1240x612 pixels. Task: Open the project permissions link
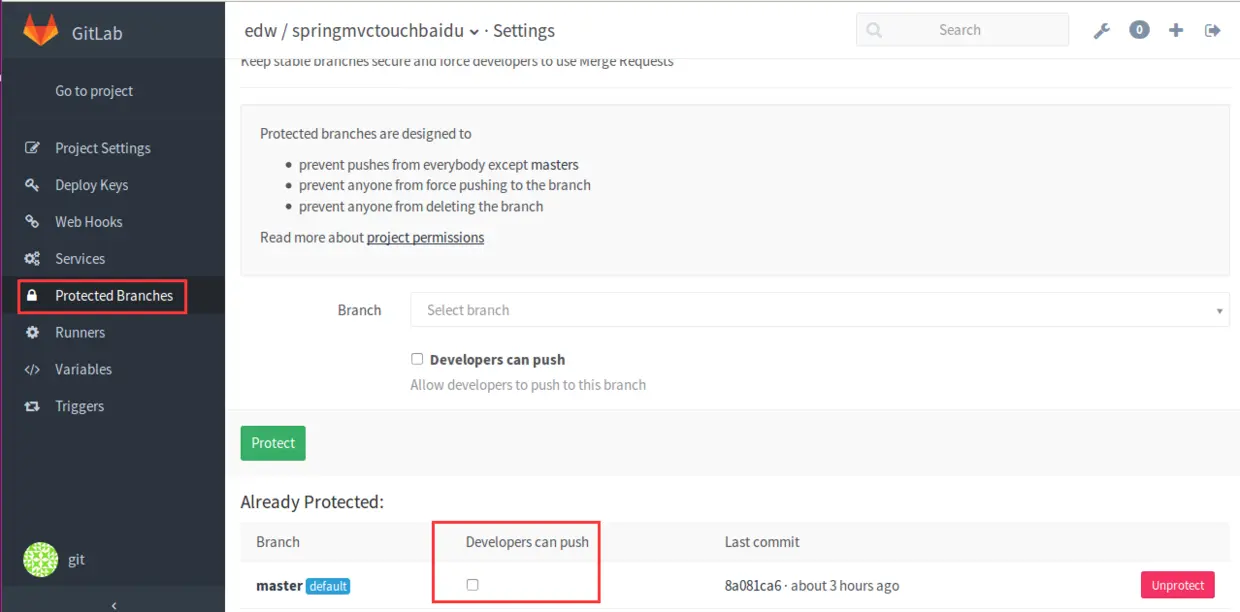click(425, 237)
